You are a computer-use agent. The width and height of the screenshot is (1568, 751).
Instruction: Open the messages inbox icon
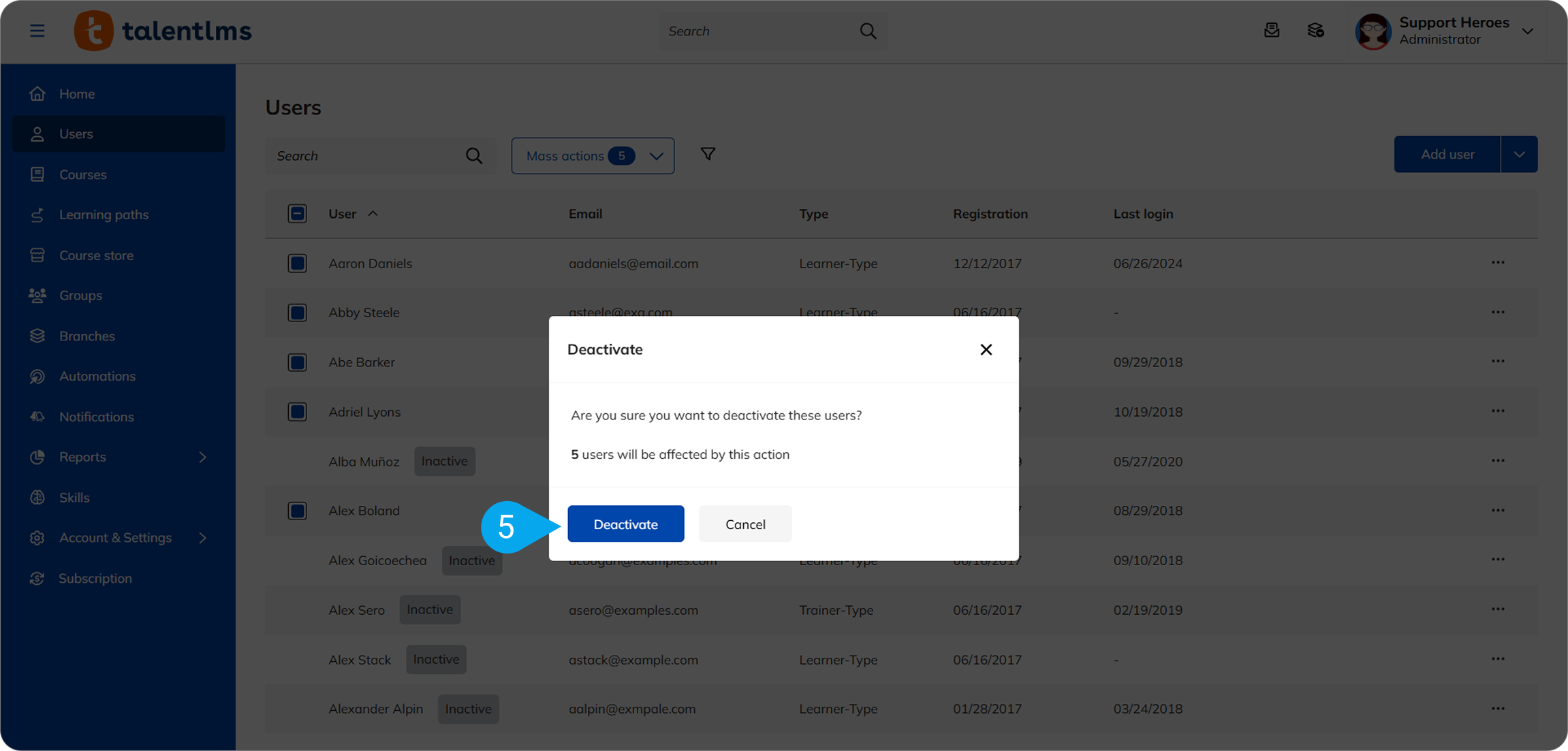1271,31
